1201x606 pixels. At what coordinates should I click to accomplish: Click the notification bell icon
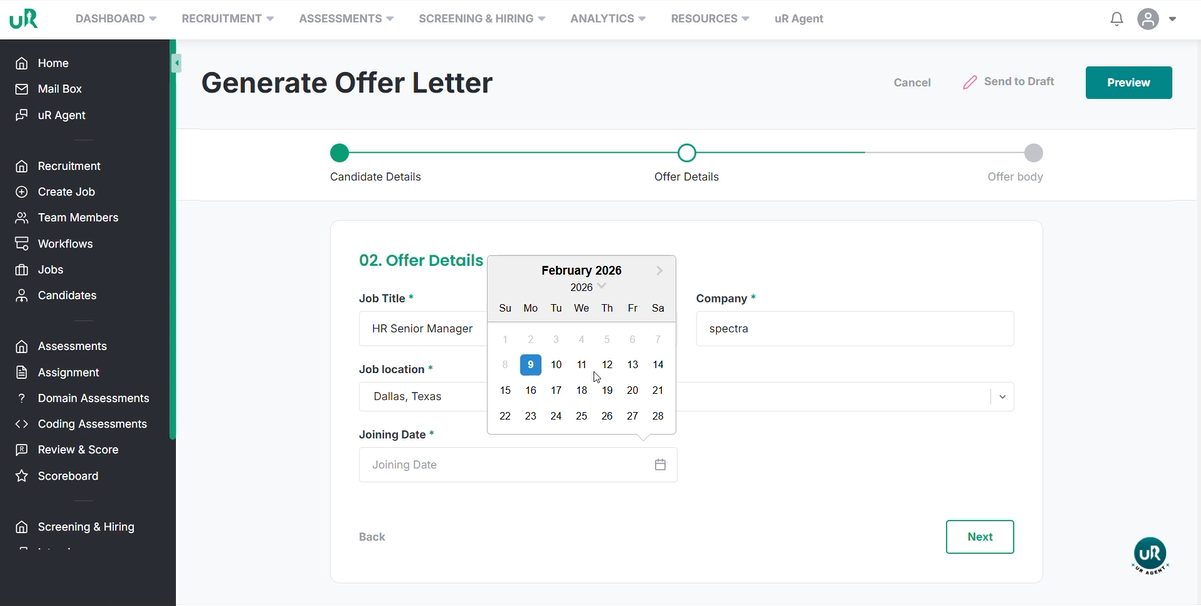pos(1117,19)
